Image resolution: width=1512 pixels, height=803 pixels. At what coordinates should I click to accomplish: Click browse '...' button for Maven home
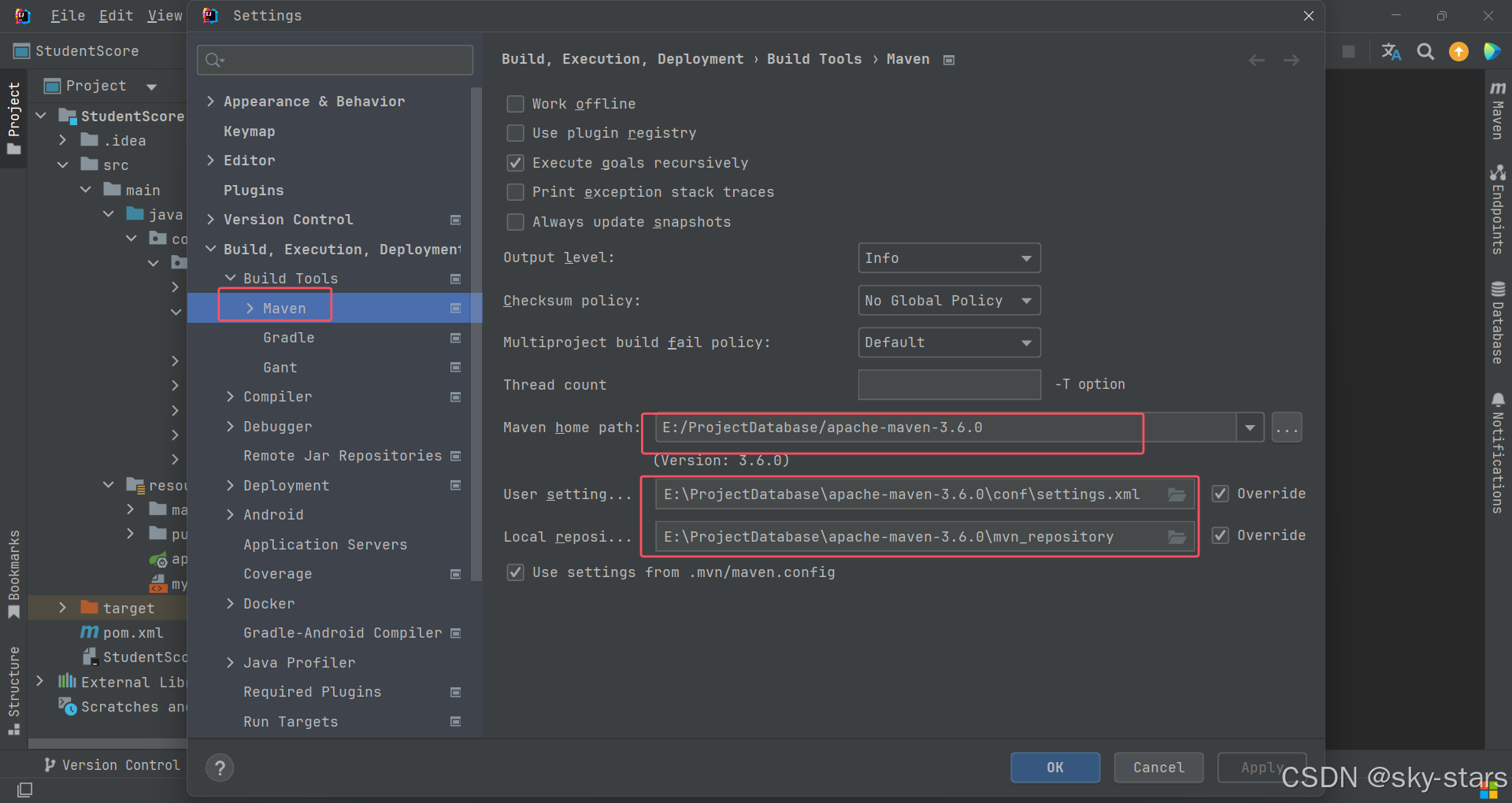pyautogui.click(x=1287, y=428)
